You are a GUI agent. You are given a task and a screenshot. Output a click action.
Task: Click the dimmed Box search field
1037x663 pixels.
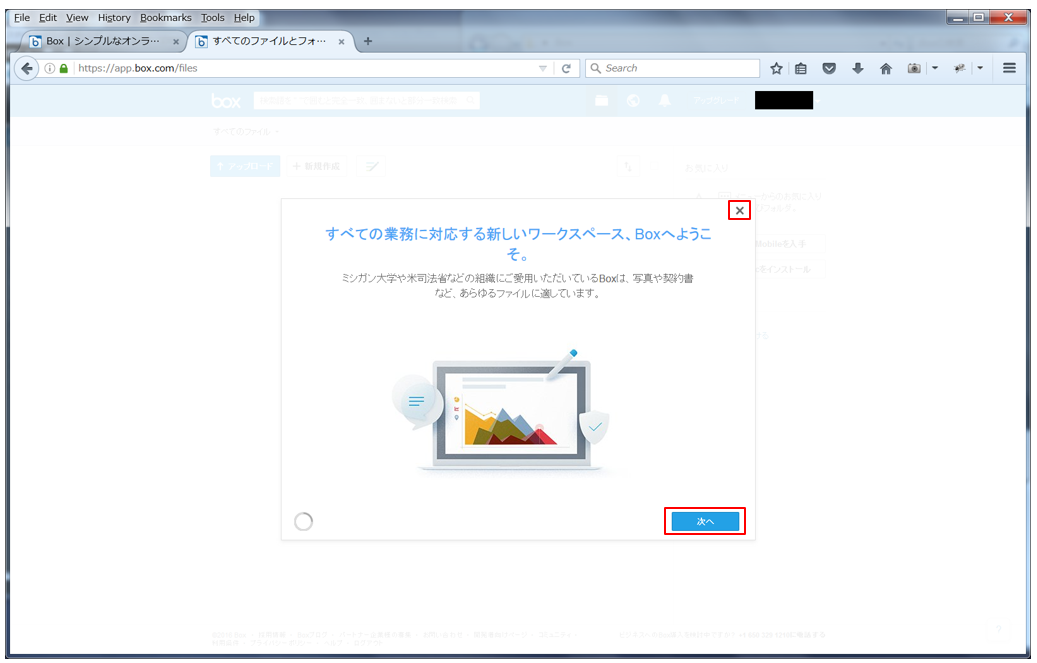click(x=366, y=101)
